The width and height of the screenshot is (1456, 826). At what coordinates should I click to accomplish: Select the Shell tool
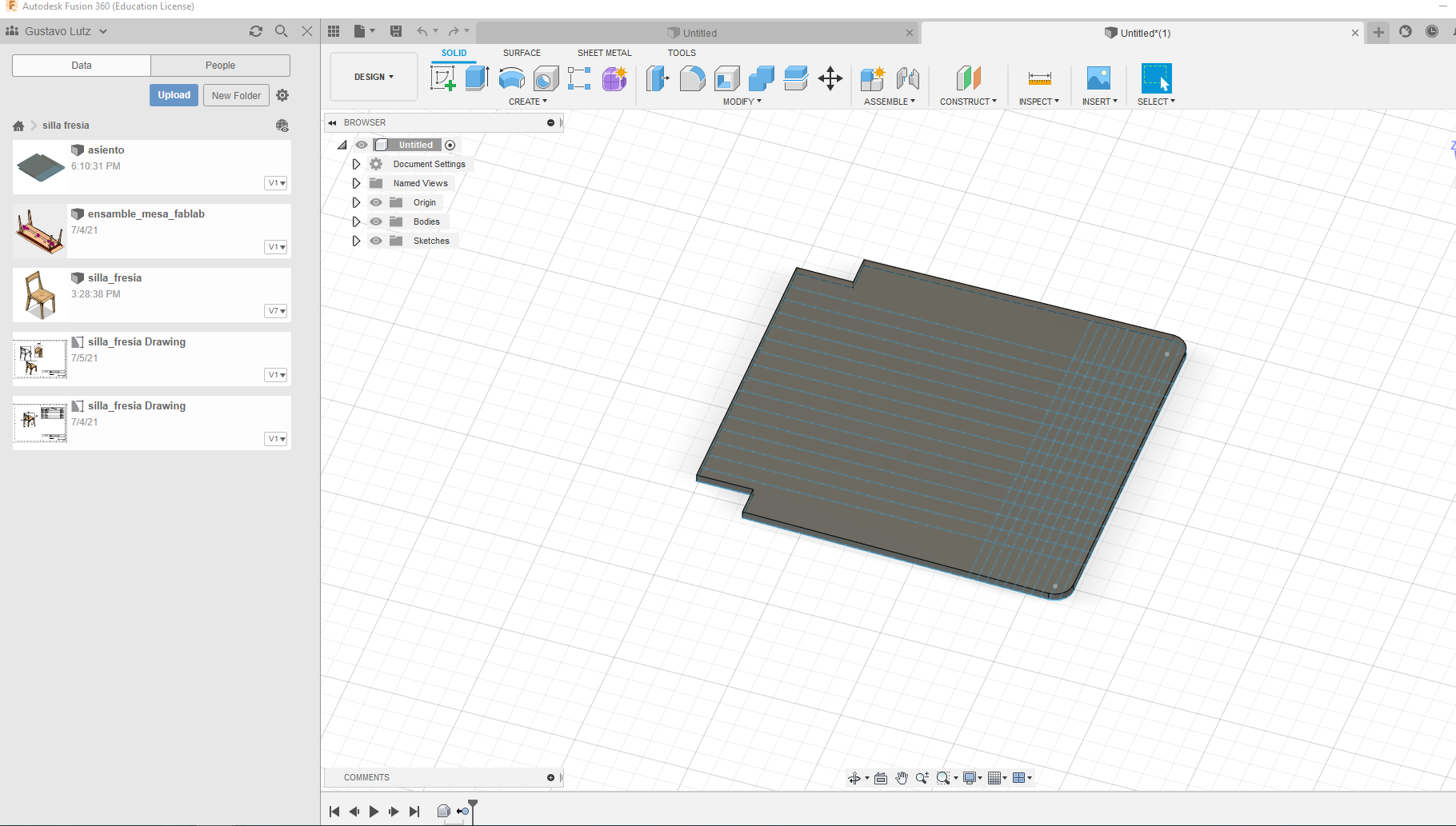click(x=726, y=78)
